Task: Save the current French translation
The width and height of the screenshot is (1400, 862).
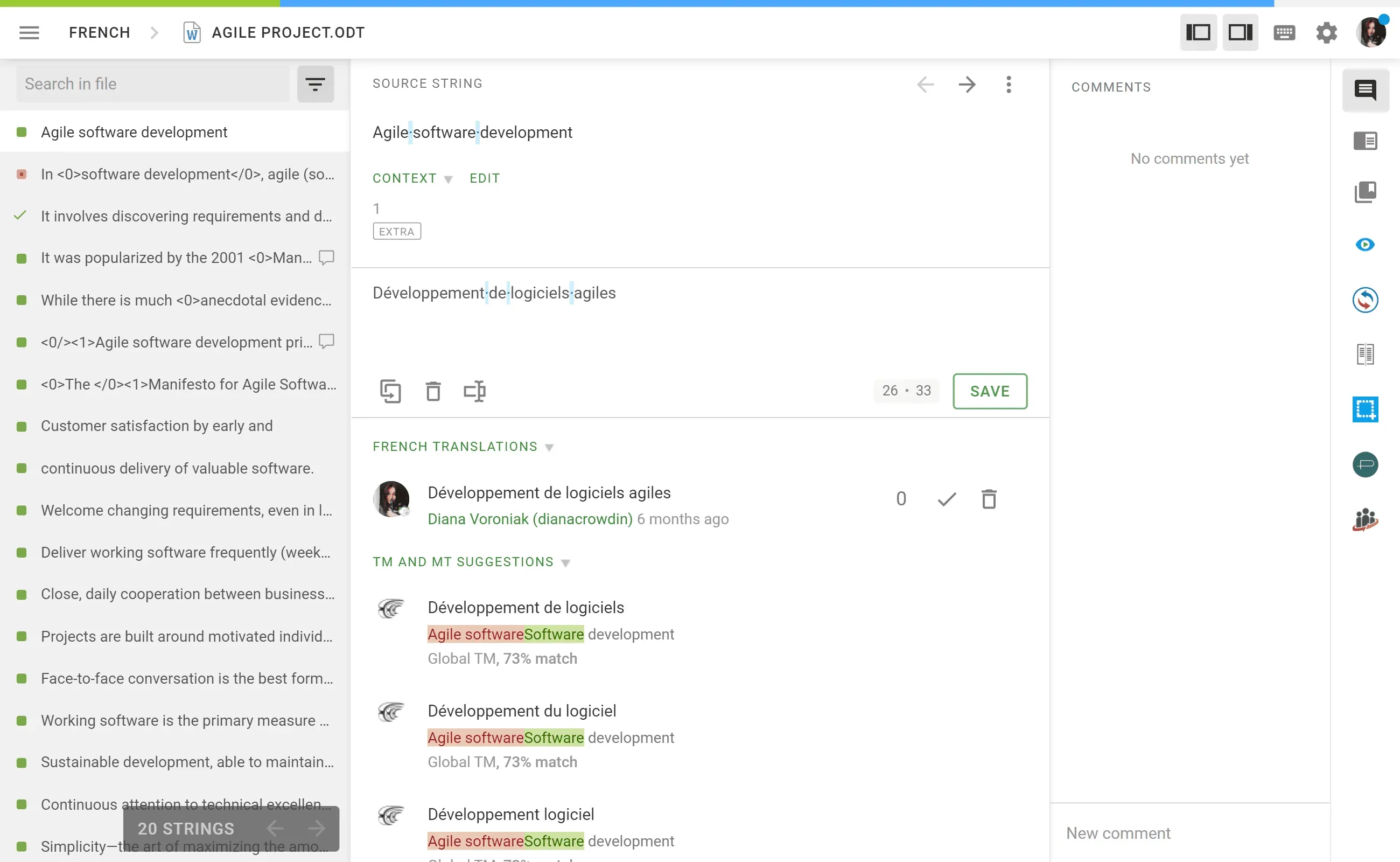Action: point(990,391)
